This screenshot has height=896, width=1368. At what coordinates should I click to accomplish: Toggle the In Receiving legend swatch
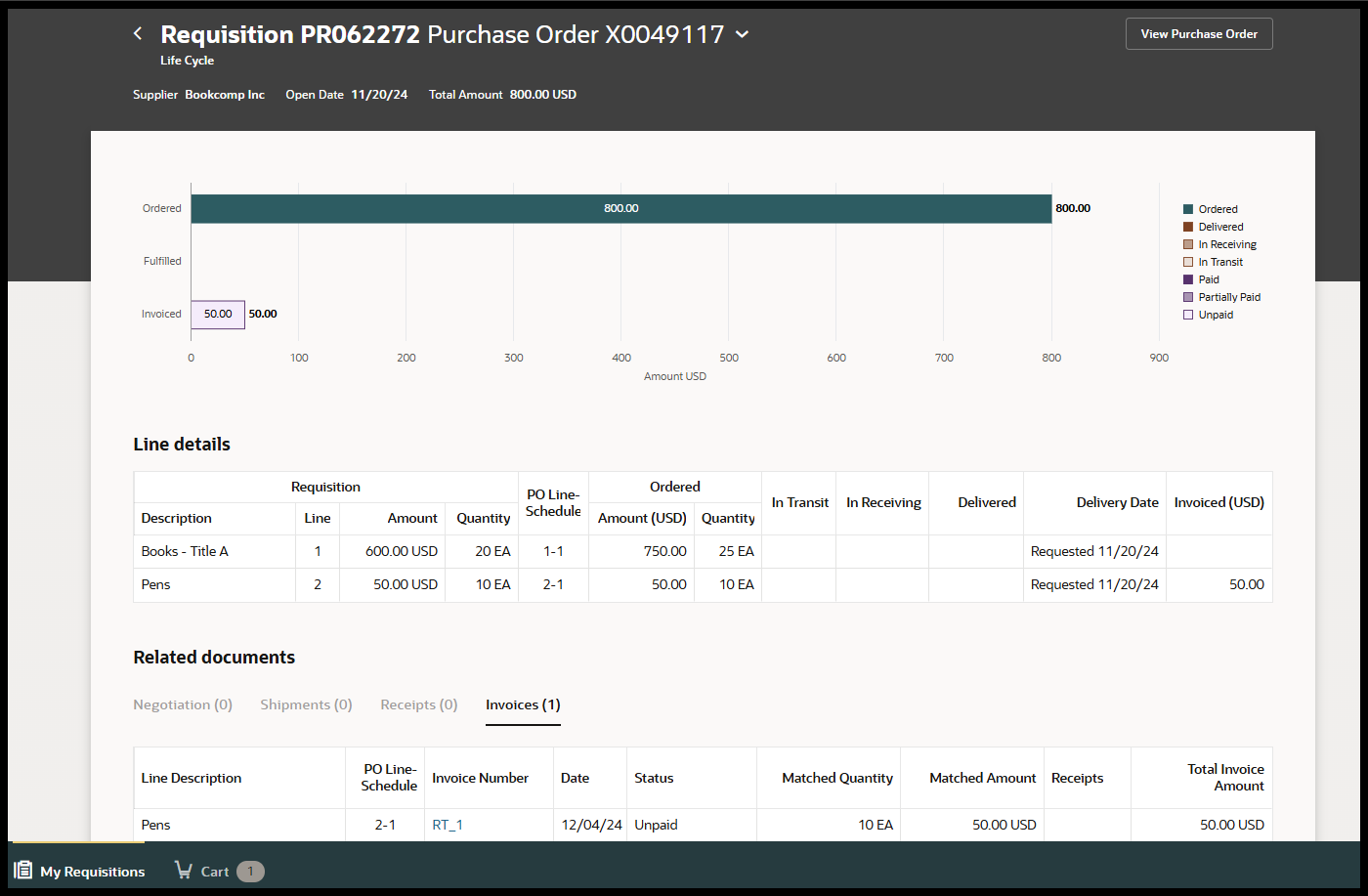(x=1188, y=244)
